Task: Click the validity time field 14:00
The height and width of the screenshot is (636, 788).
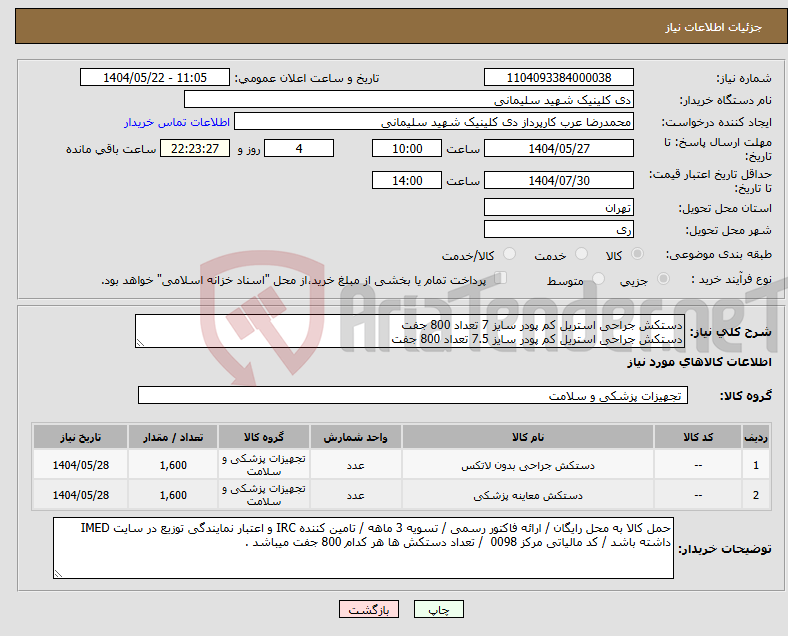Action: (x=407, y=180)
